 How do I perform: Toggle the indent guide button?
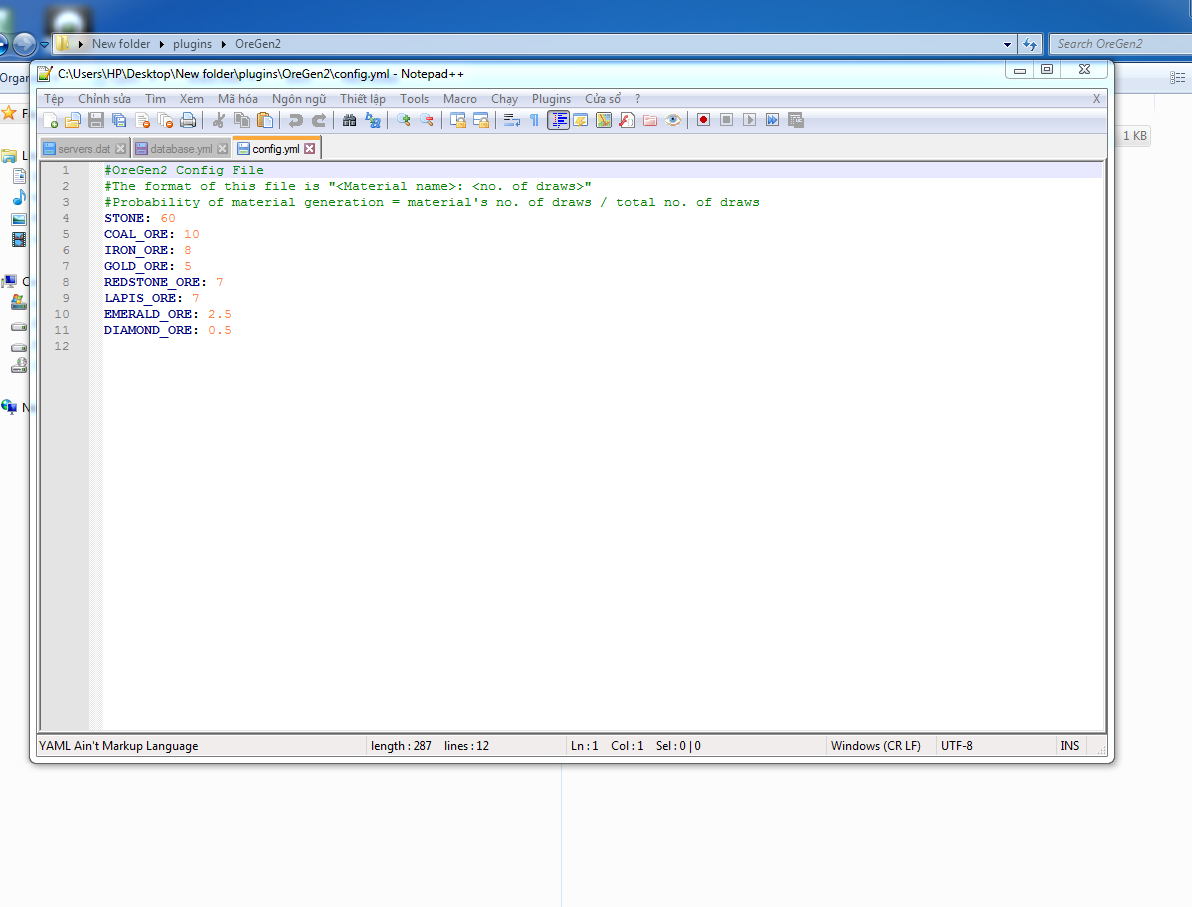tap(558, 120)
